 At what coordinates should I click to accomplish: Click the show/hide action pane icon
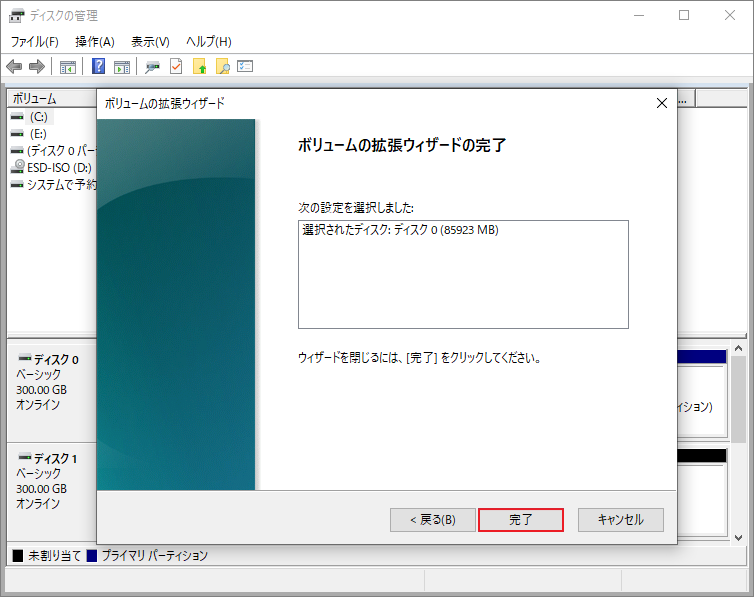122,67
